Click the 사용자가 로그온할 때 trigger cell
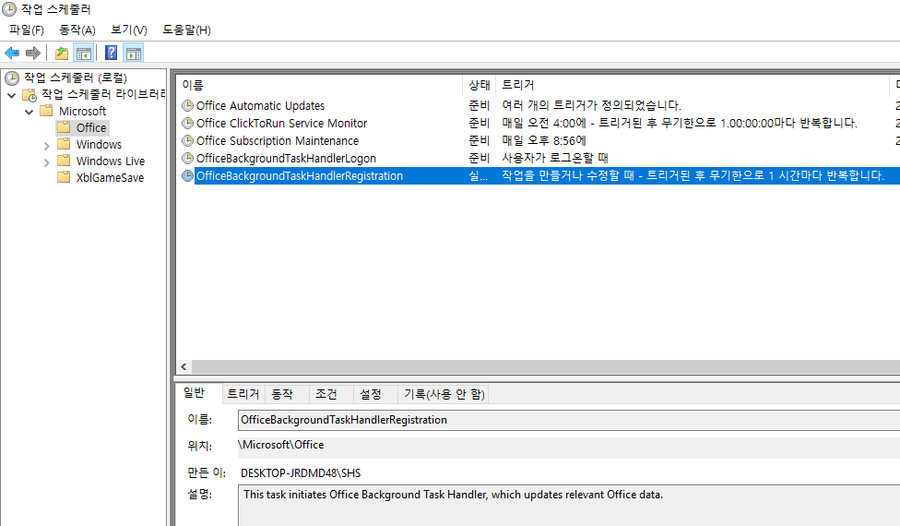The image size is (900, 526). [x=554, y=158]
